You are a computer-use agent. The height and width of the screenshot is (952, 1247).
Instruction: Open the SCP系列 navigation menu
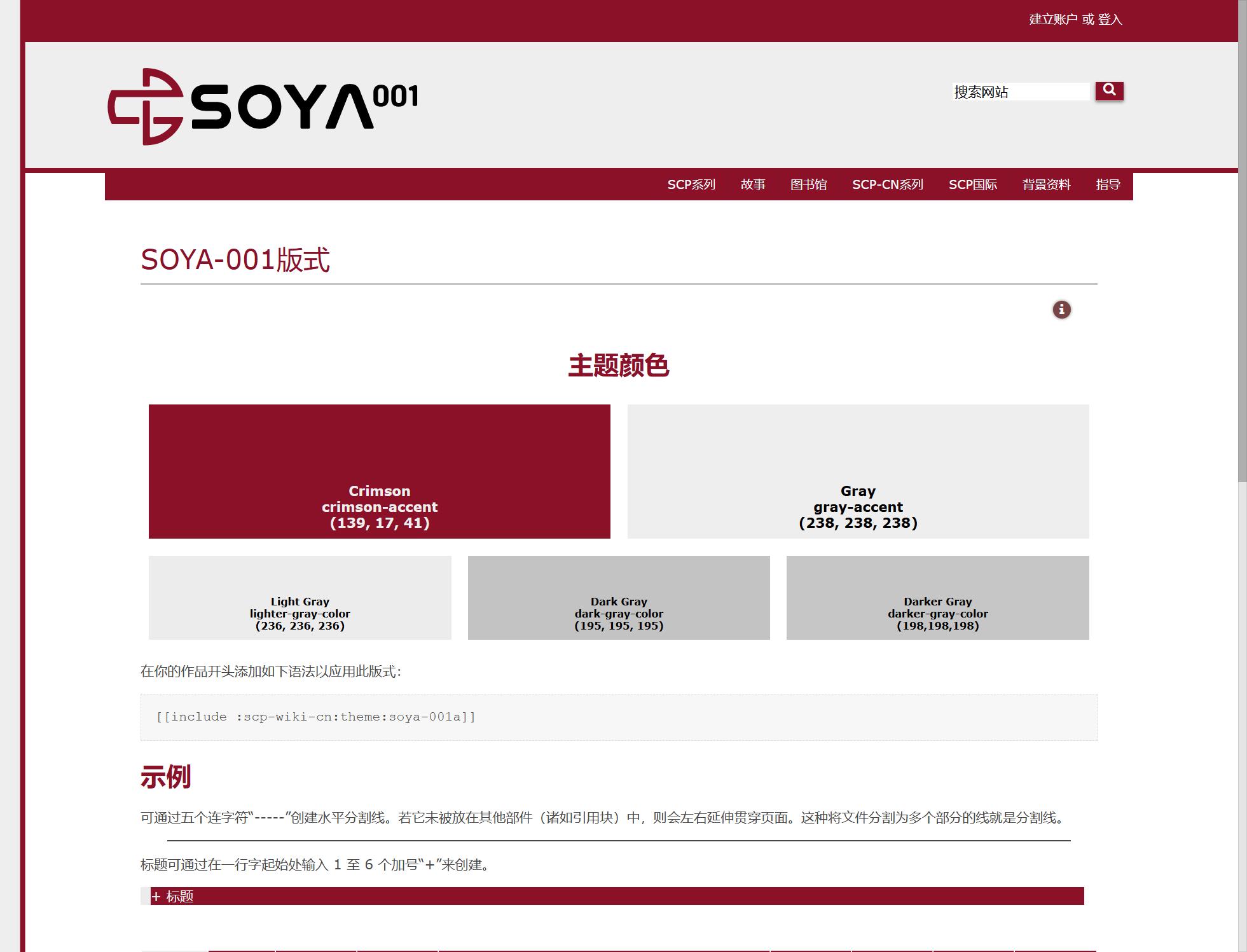tap(691, 184)
